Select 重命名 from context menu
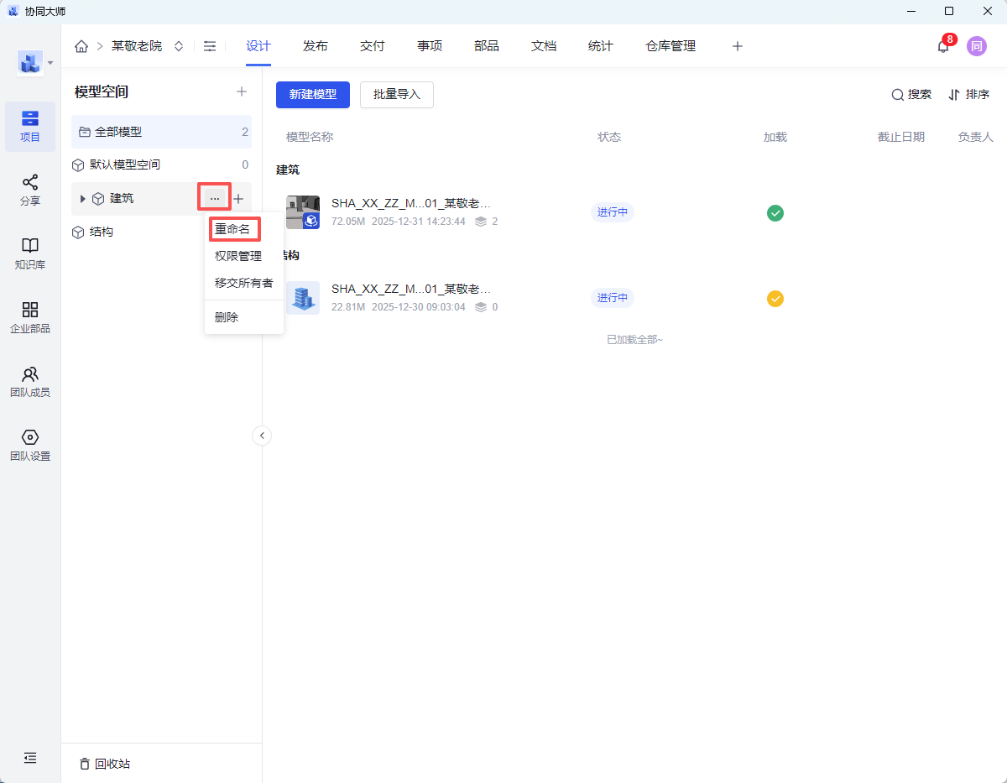 point(233,229)
